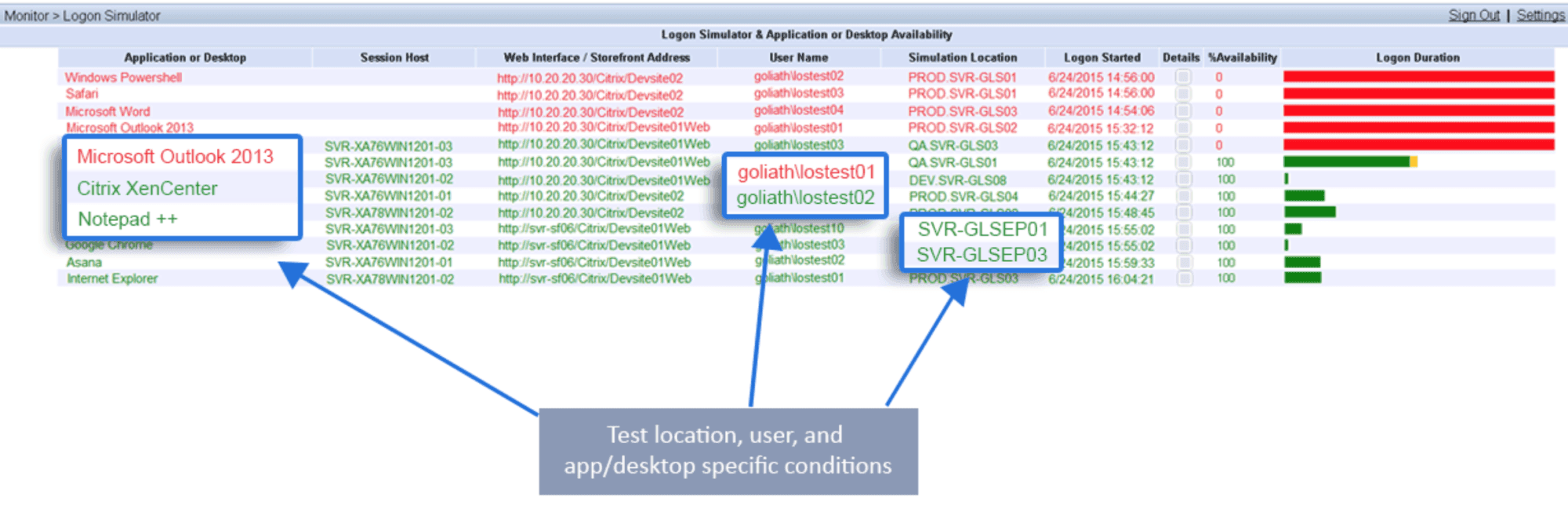The image size is (1568, 512).
Task: Click availability value 0 in Safari row
Action: tap(1219, 94)
